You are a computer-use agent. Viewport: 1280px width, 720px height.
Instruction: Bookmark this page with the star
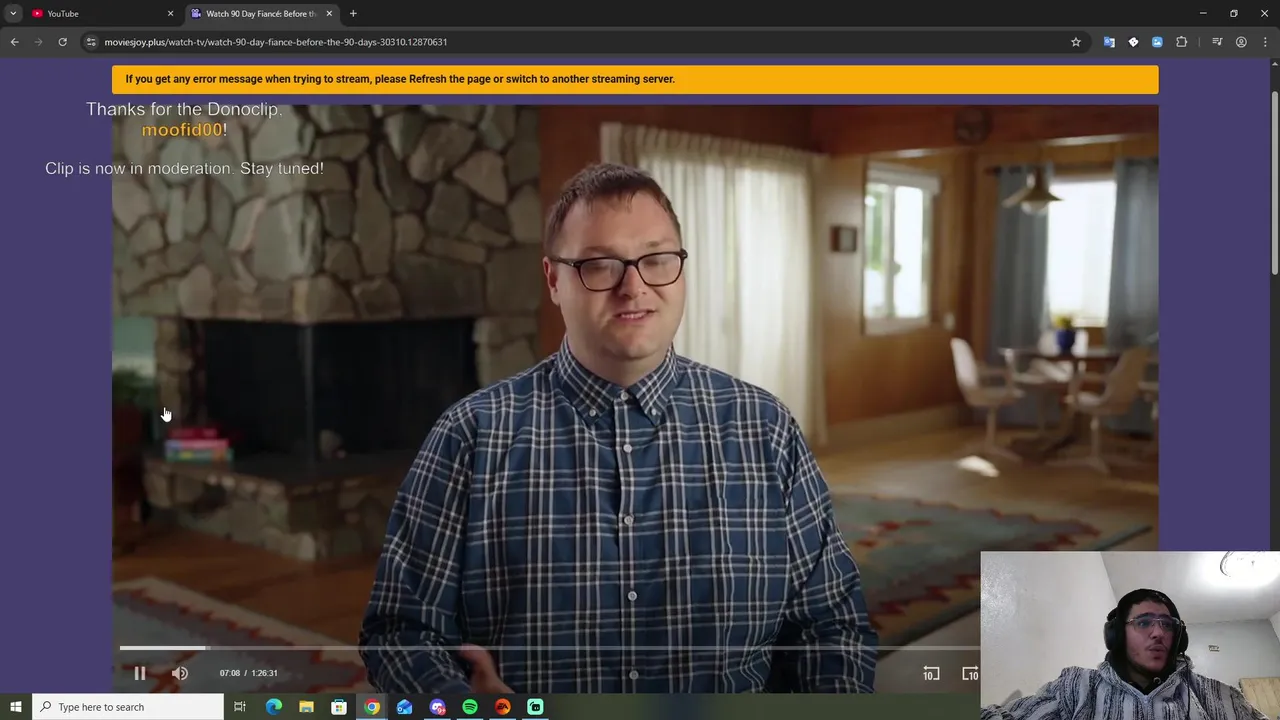coord(1076,42)
